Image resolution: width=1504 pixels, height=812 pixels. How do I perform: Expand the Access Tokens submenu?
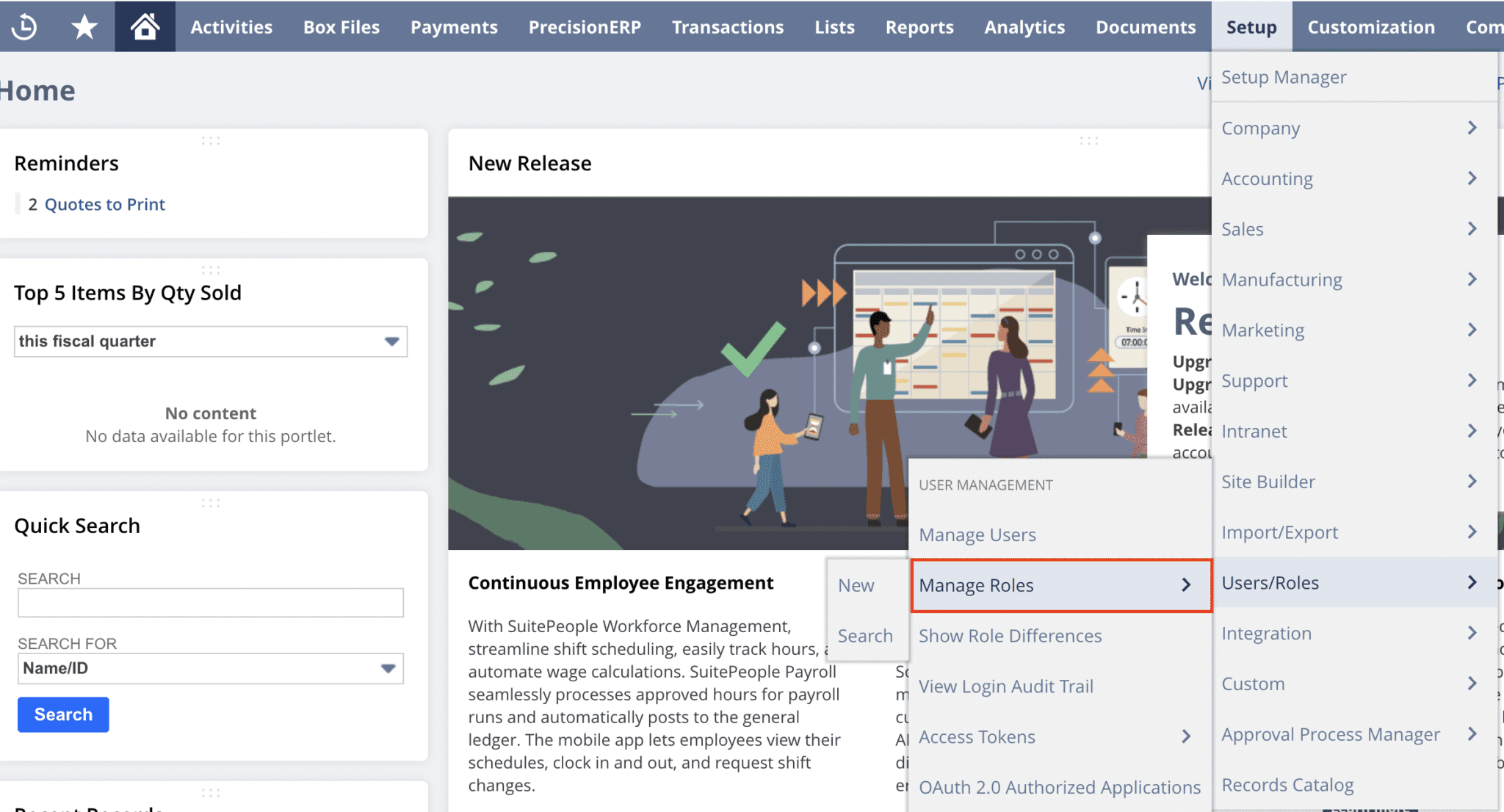pos(1185,736)
